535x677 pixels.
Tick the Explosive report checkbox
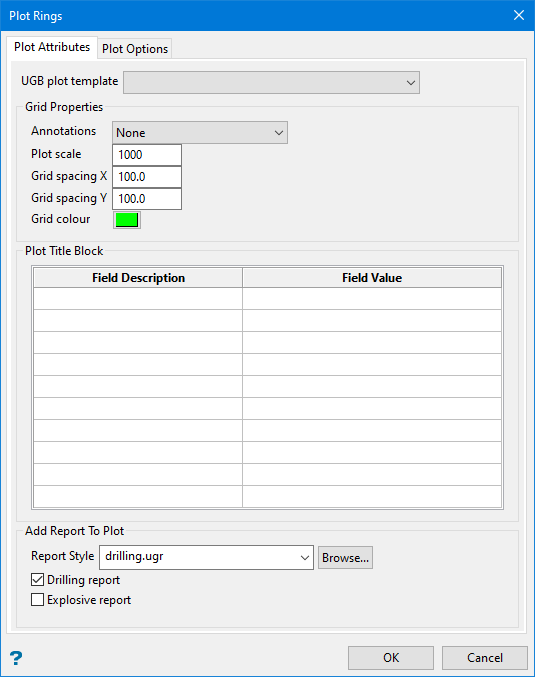(x=38, y=600)
